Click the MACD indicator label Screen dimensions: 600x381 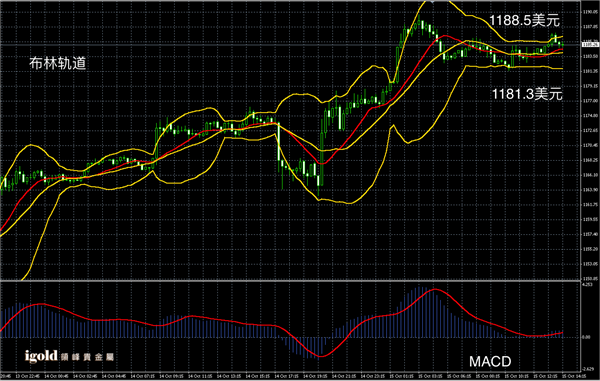(x=490, y=361)
